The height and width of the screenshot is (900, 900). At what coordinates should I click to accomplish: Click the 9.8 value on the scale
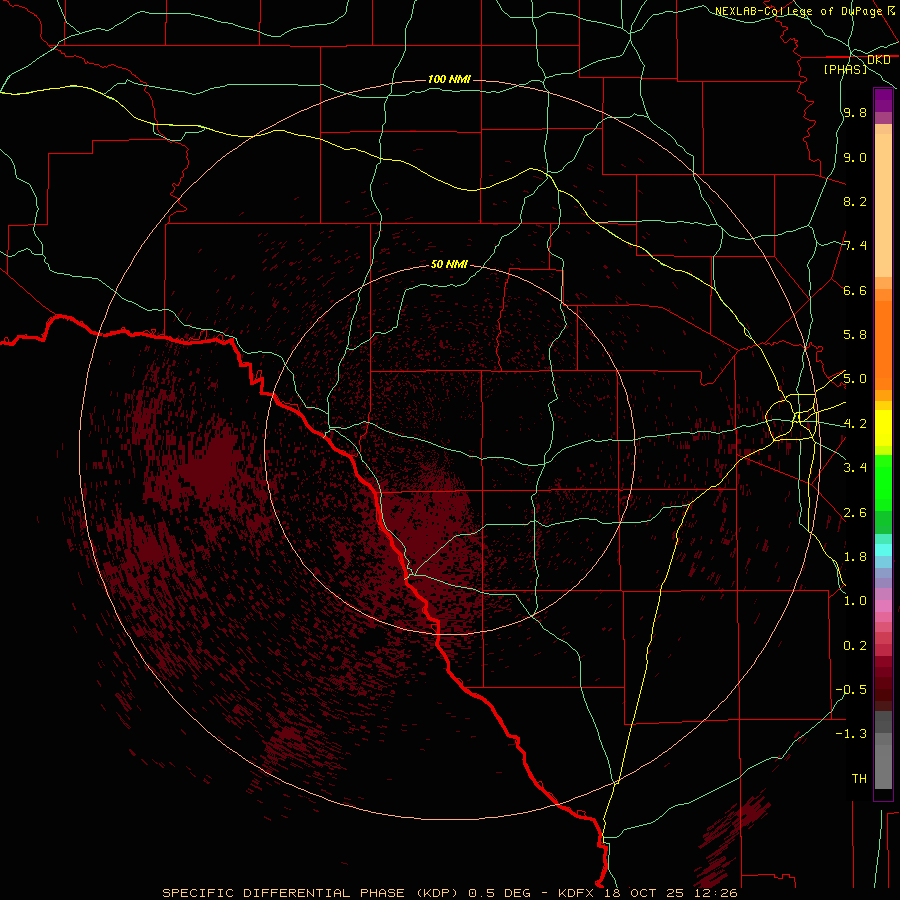[855, 112]
